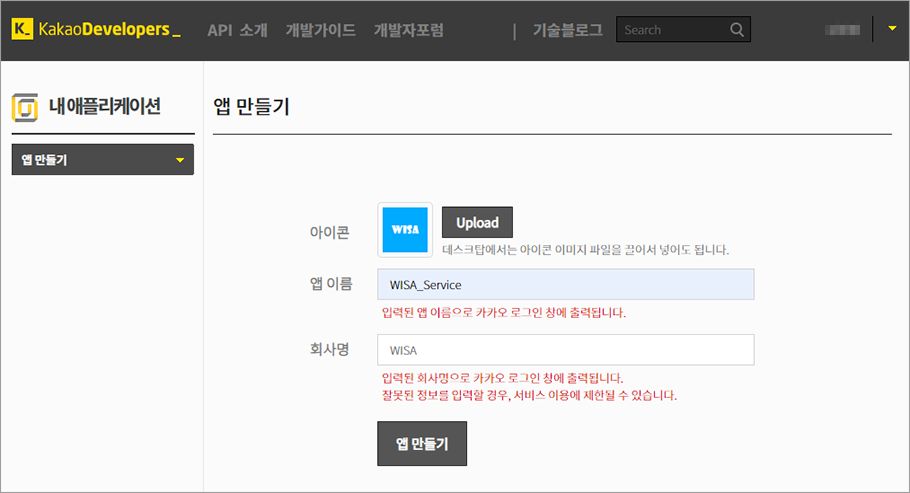Open the account dropdown arrow in header
This screenshot has width=910, height=493.
click(x=892, y=28)
